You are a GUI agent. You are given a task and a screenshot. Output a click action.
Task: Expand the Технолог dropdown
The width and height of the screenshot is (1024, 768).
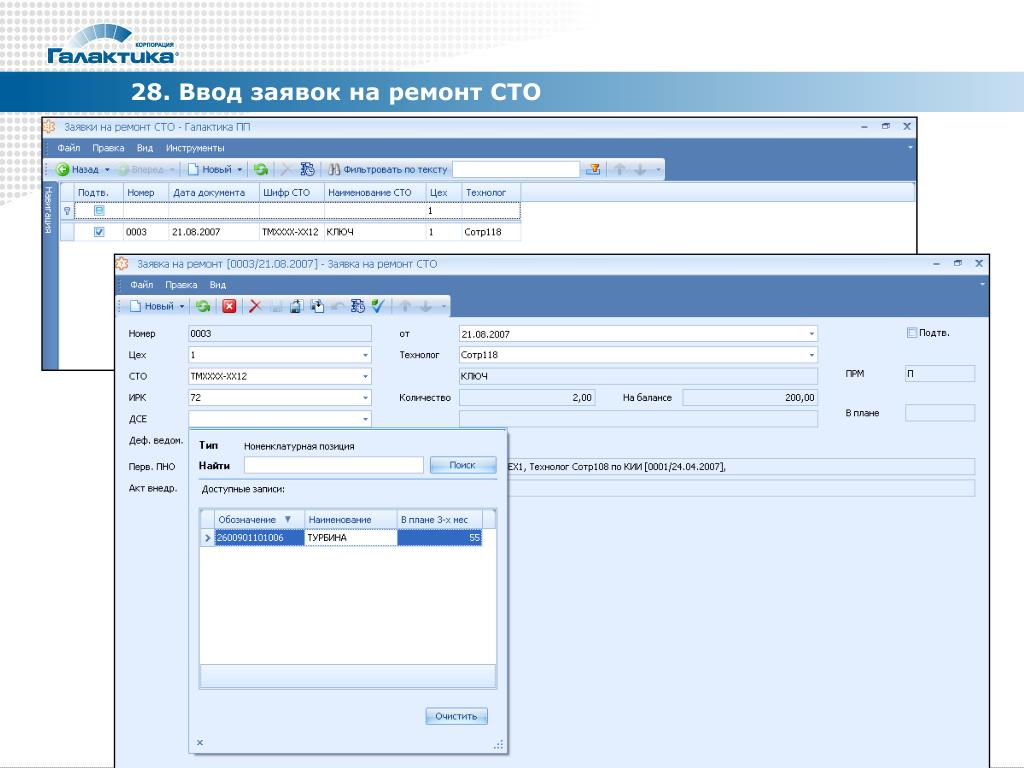(812, 355)
